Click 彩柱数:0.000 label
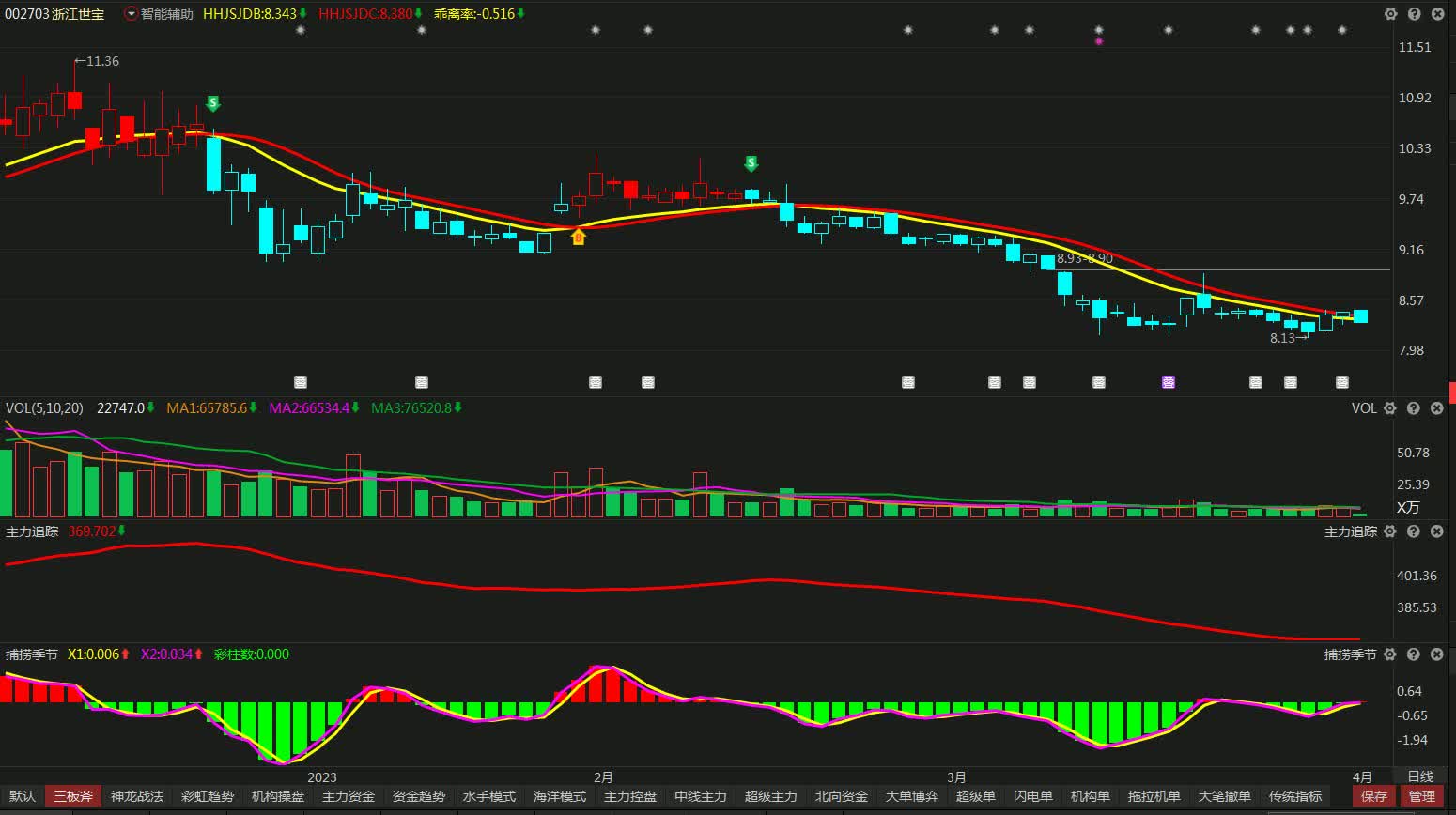Viewport: 1456px width, 815px height. tap(252, 654)
